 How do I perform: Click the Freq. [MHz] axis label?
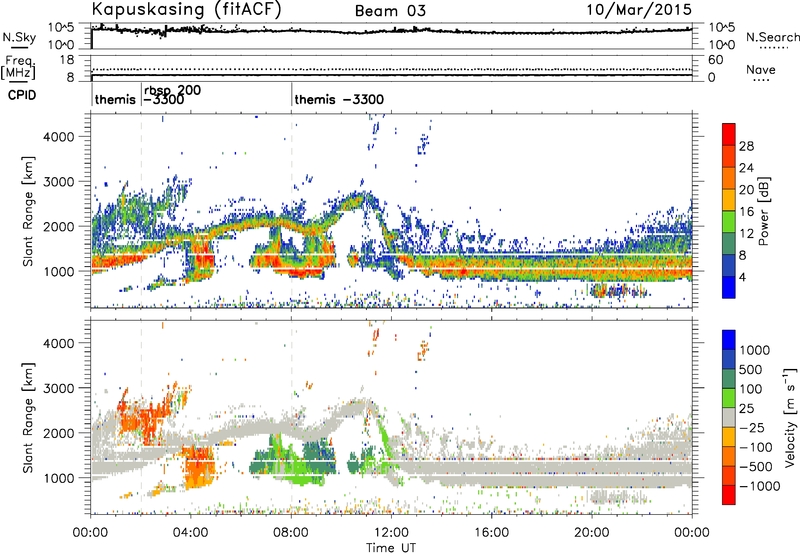point(18,68)
